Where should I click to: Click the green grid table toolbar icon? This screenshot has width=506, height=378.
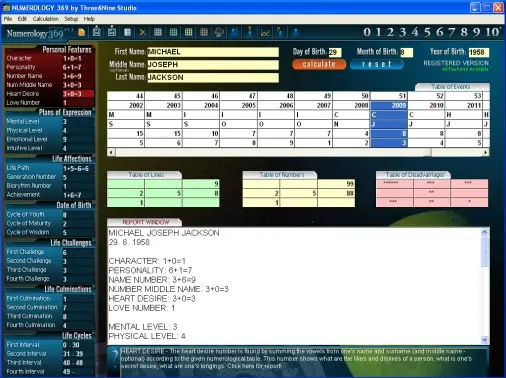pyautogui.click(x=173, y=32)
